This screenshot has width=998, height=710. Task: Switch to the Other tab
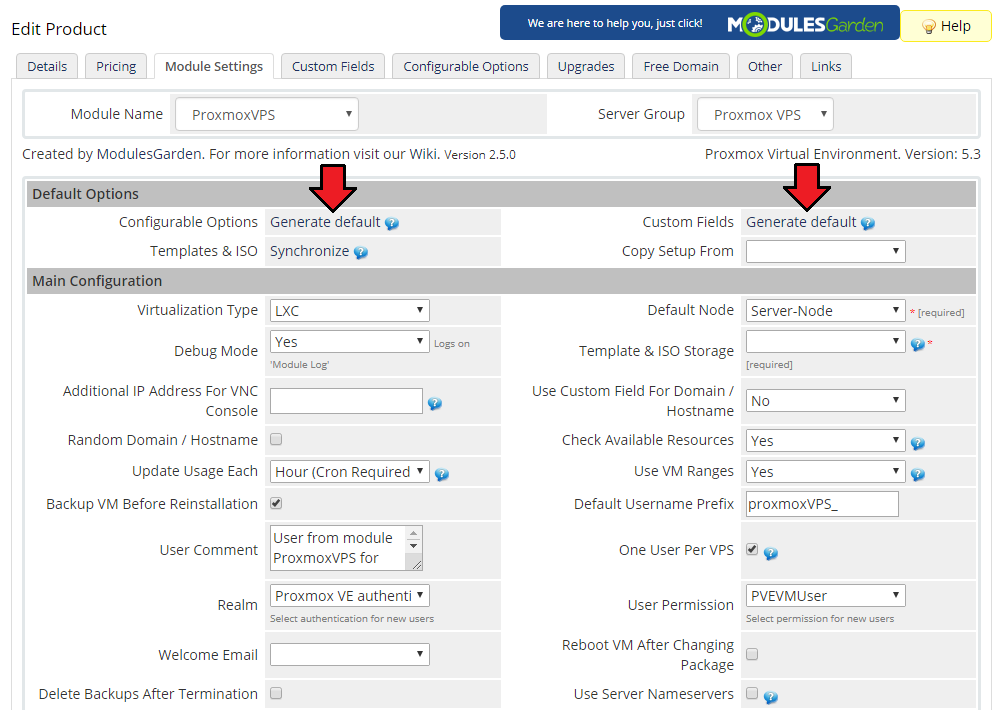[765, 66]
